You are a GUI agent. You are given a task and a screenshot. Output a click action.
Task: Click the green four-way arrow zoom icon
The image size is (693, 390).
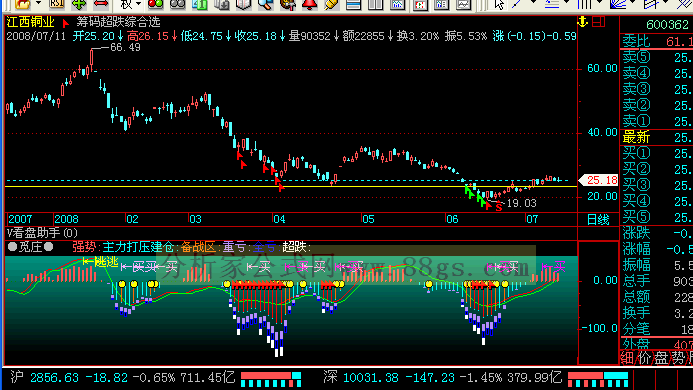click(79, 4)
